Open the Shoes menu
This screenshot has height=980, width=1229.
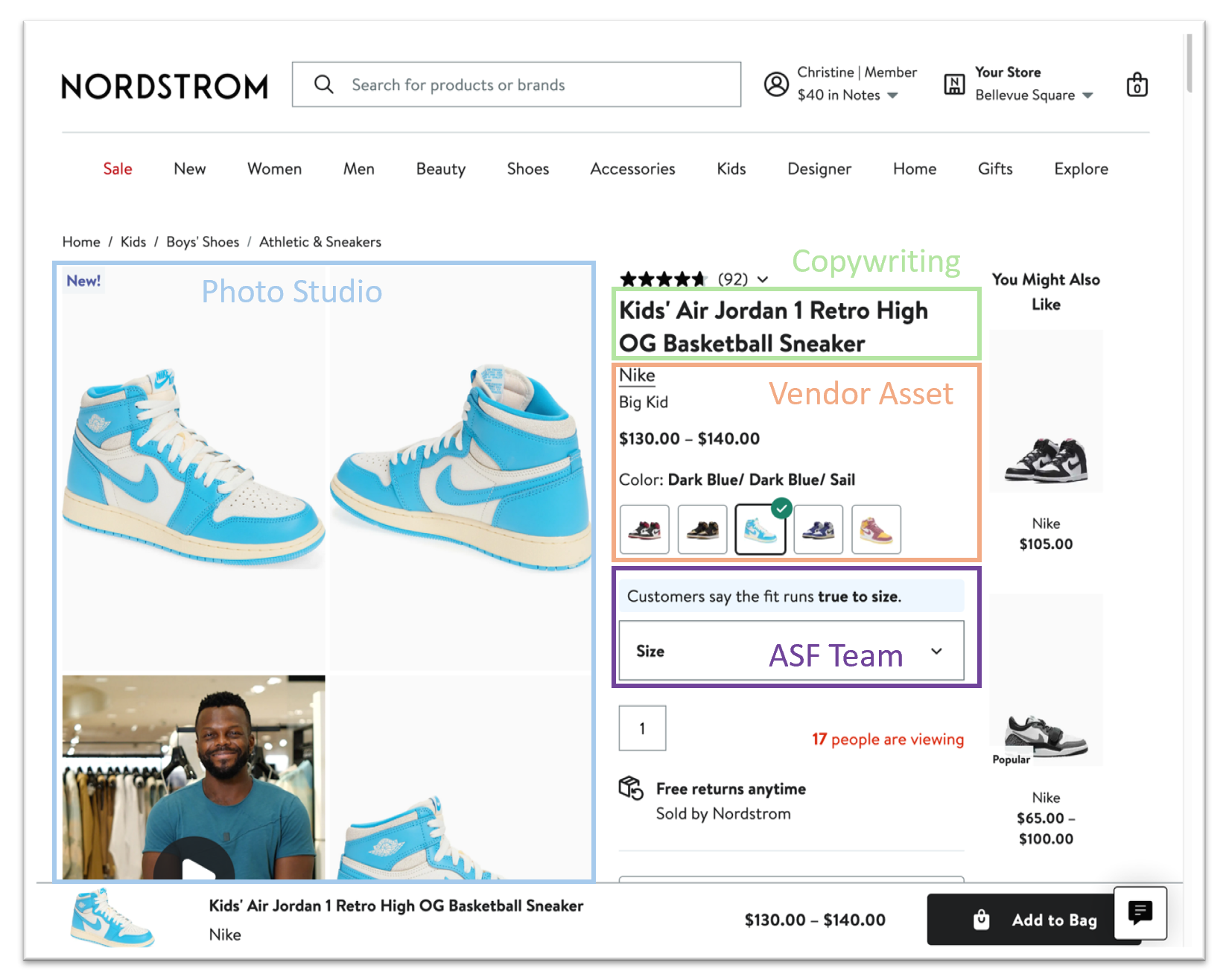click(x=528, y=169)
